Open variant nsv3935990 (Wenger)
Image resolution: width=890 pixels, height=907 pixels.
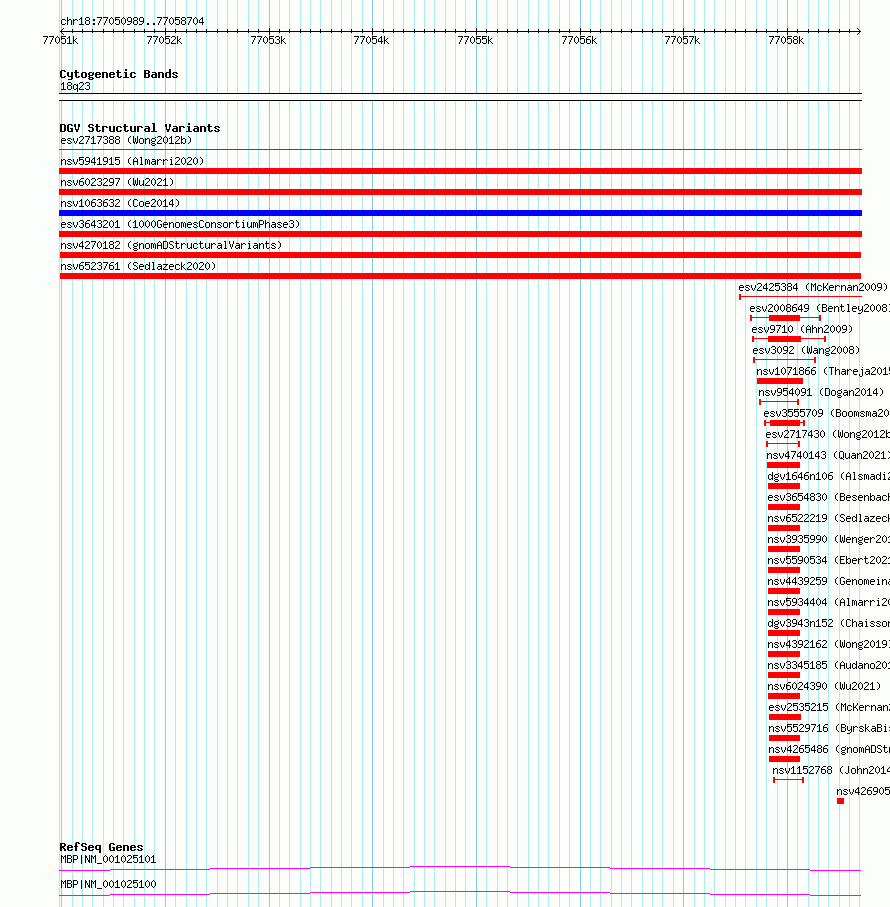coord(829,539)
